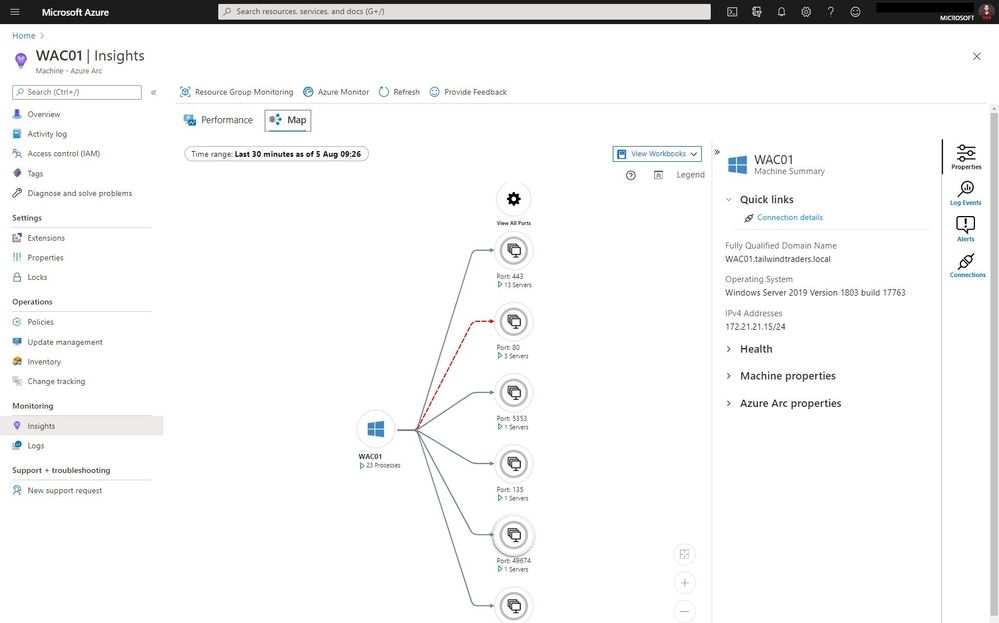
Task: Open the Alerts pane icon
Action: 966,229
